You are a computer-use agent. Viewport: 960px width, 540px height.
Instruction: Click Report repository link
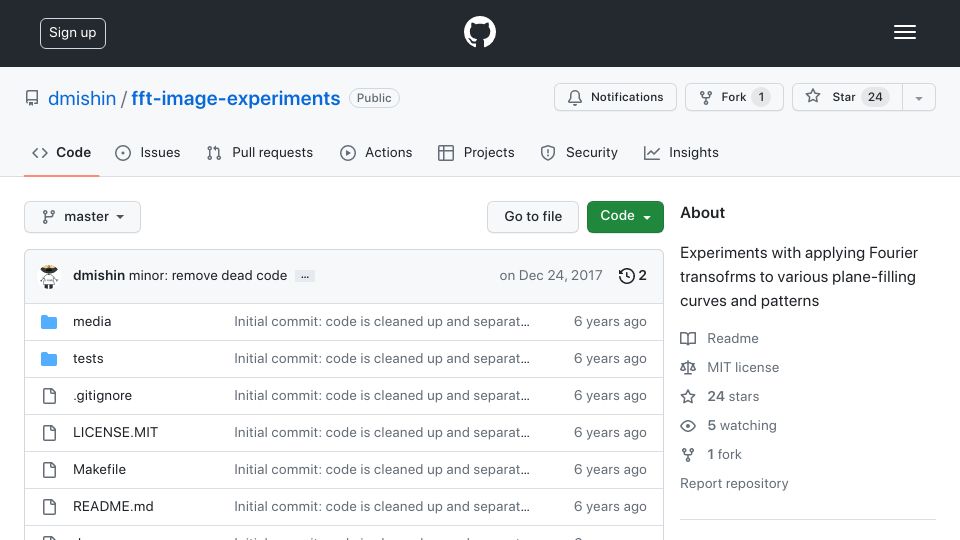coord(734,484)
